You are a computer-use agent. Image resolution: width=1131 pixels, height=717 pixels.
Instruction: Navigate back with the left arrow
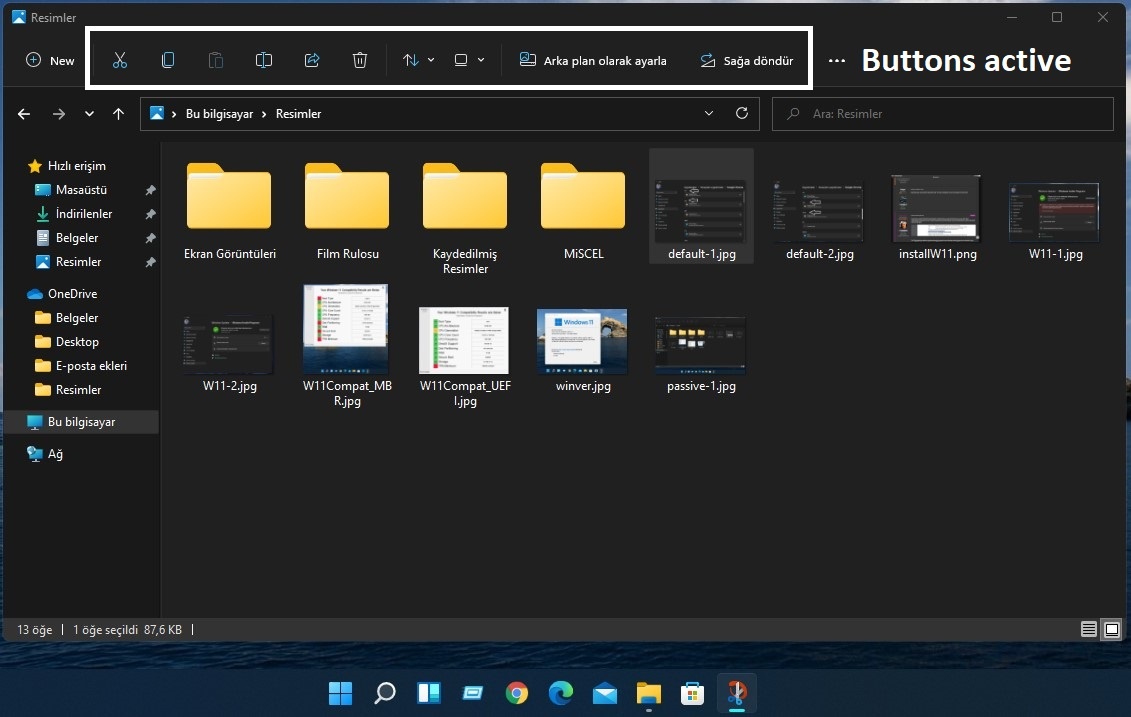[24, 114]
